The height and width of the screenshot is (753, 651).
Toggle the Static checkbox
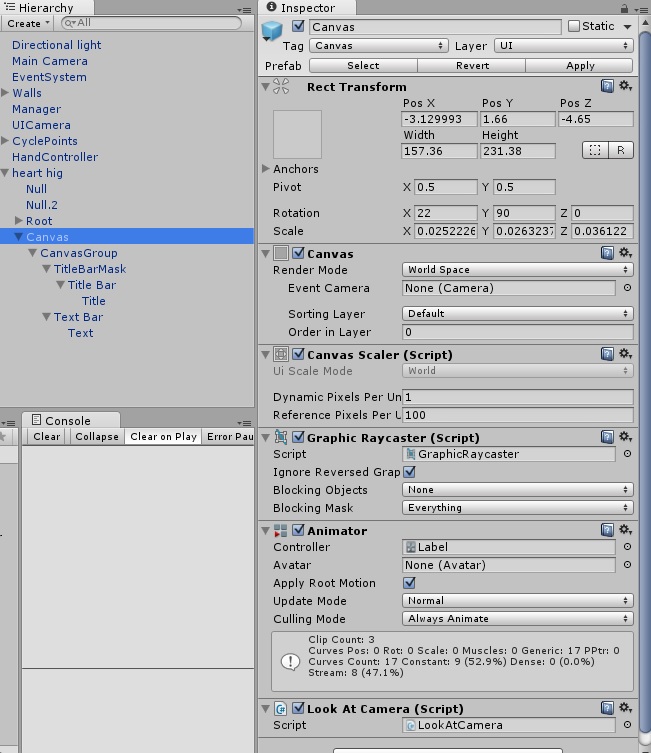pyautogui.click(x=574, y=27)
